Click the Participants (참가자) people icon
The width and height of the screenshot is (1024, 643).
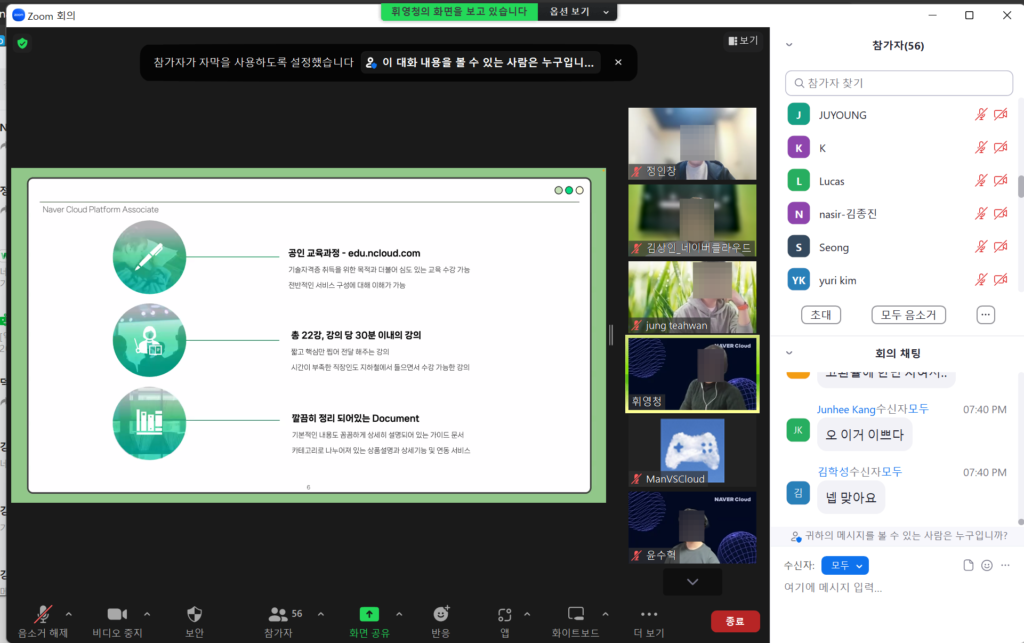[278, 614]
